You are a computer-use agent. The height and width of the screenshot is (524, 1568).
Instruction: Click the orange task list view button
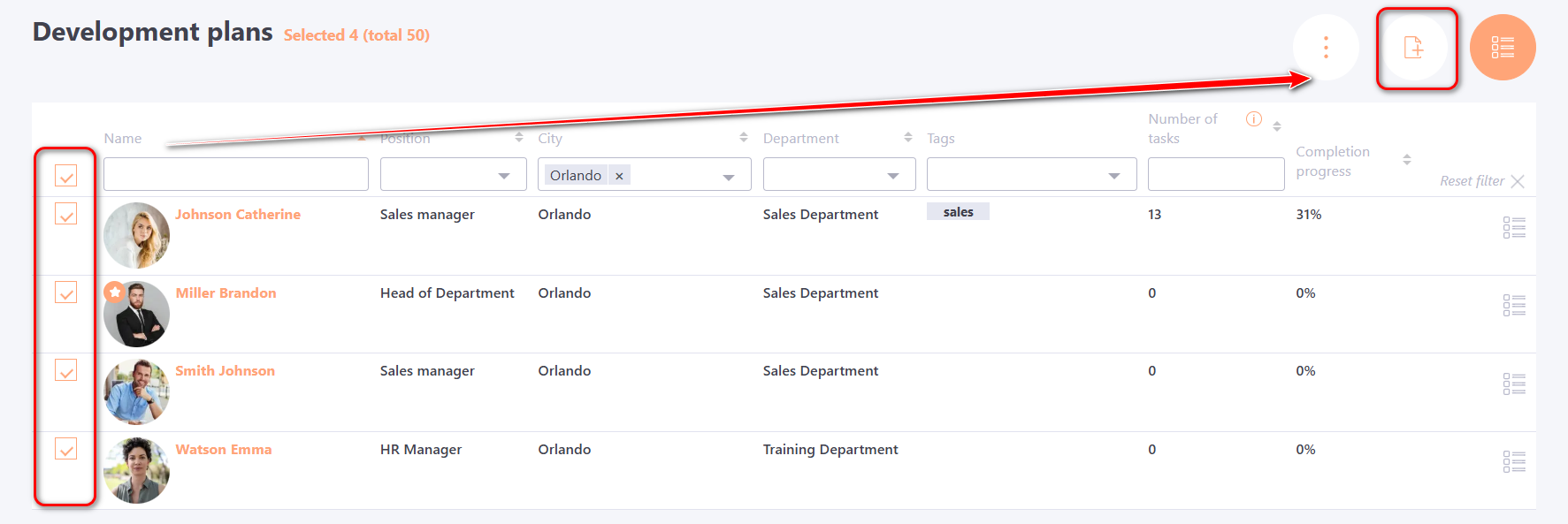pyautogui.click(x=1502, y=48)
